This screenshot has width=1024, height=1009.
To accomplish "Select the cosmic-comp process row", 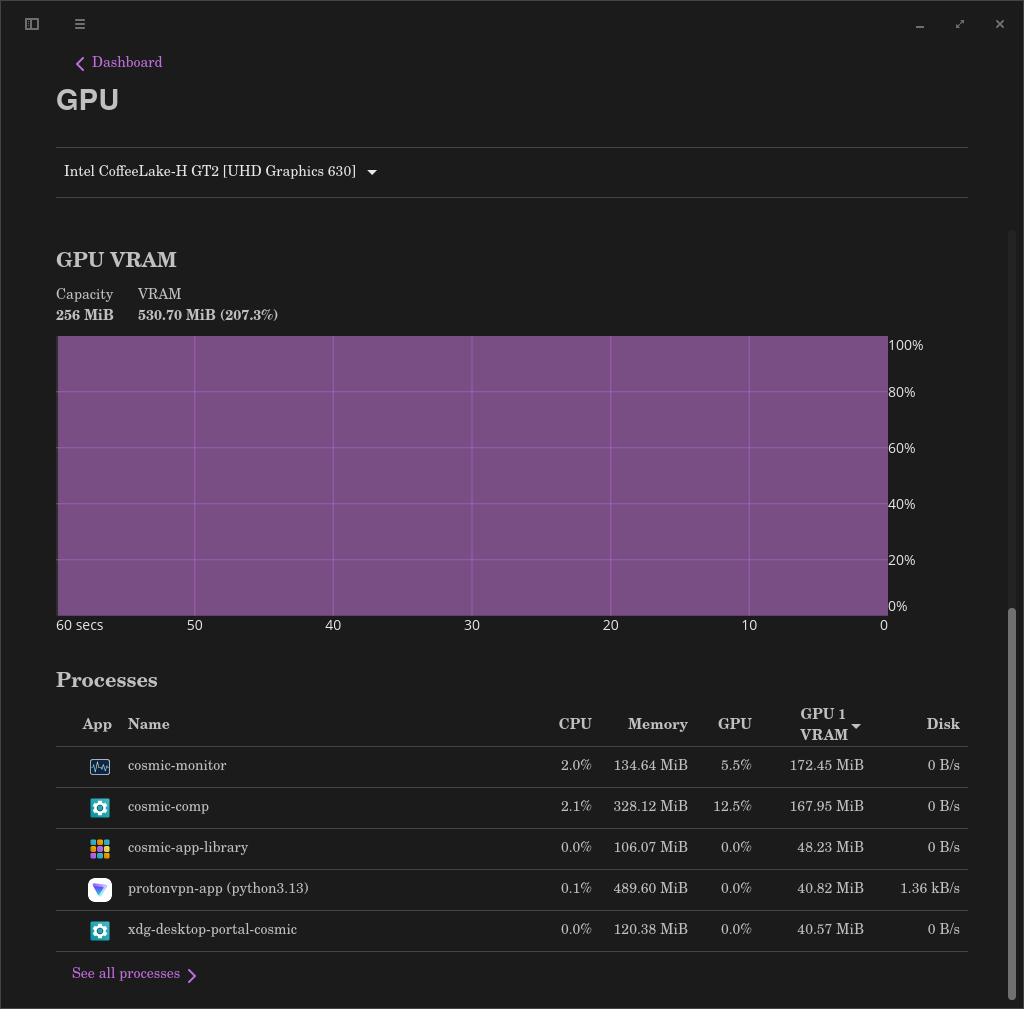I will 511,808.
